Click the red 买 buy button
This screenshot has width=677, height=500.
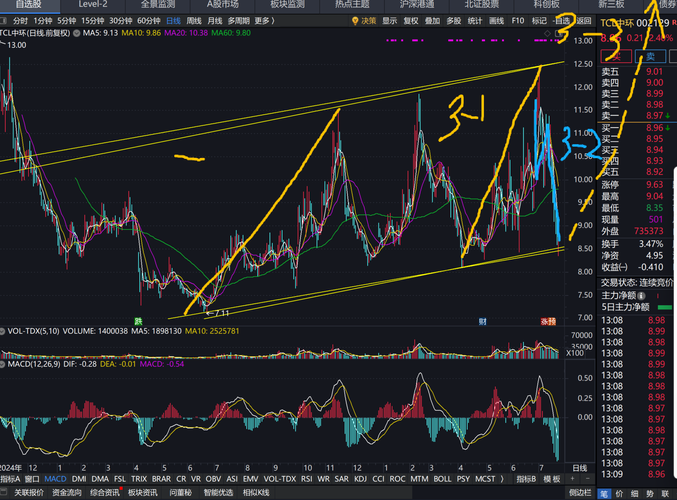click(616, 56)
